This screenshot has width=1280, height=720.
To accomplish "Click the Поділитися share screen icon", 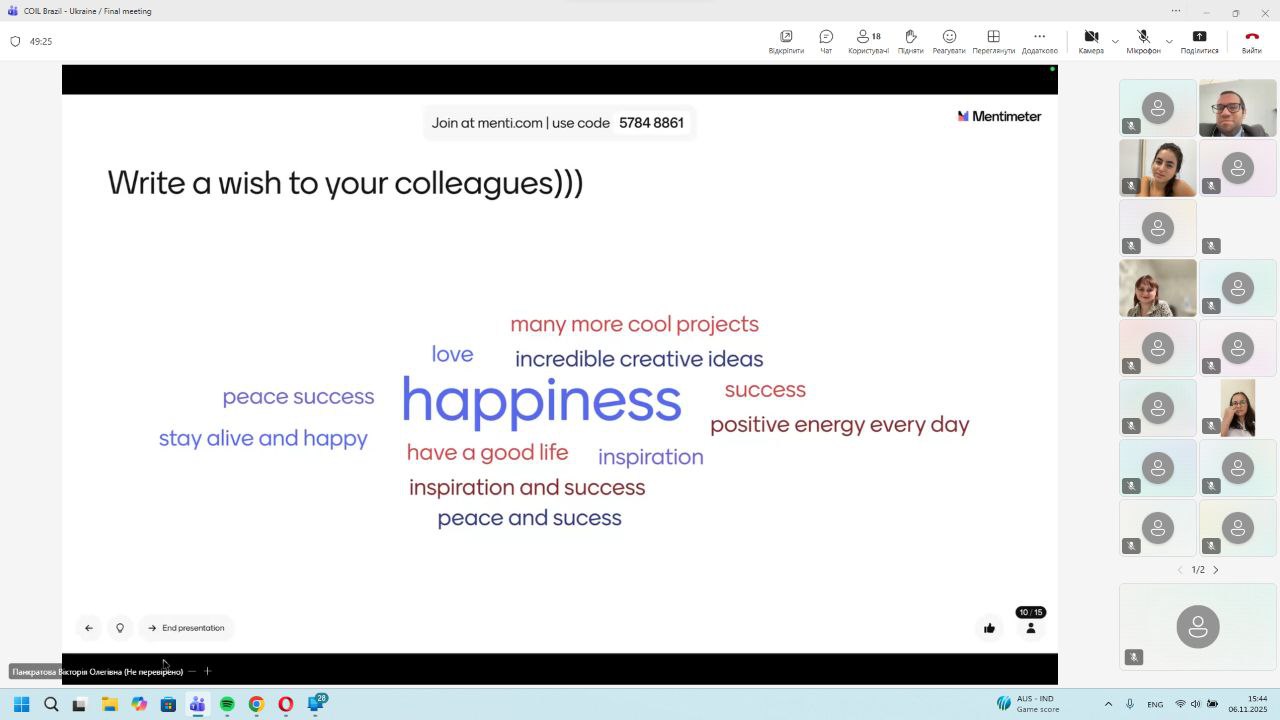I will (1199, 37).
